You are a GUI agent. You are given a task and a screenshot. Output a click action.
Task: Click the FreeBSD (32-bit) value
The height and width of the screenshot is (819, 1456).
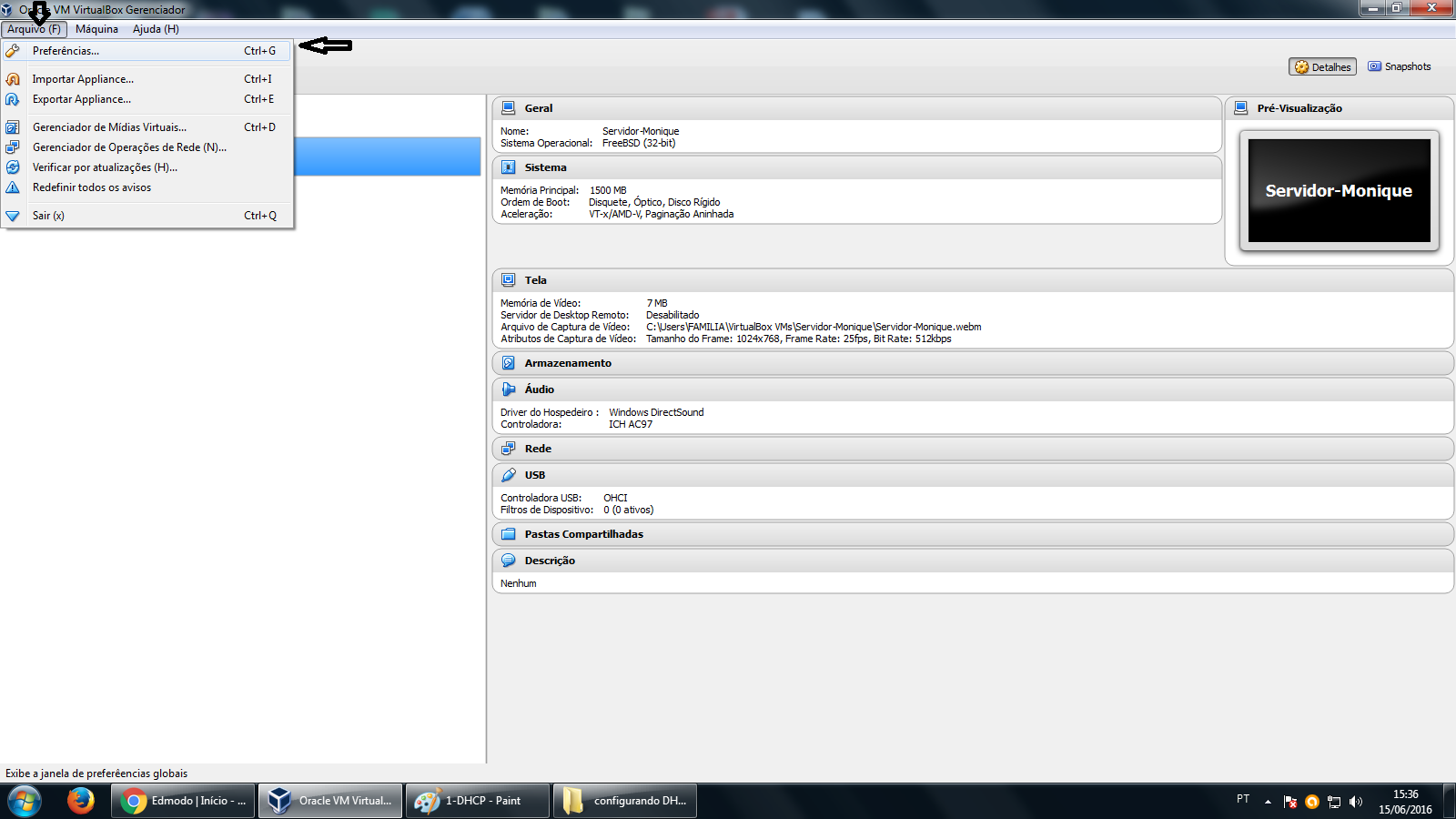(639, 143)
